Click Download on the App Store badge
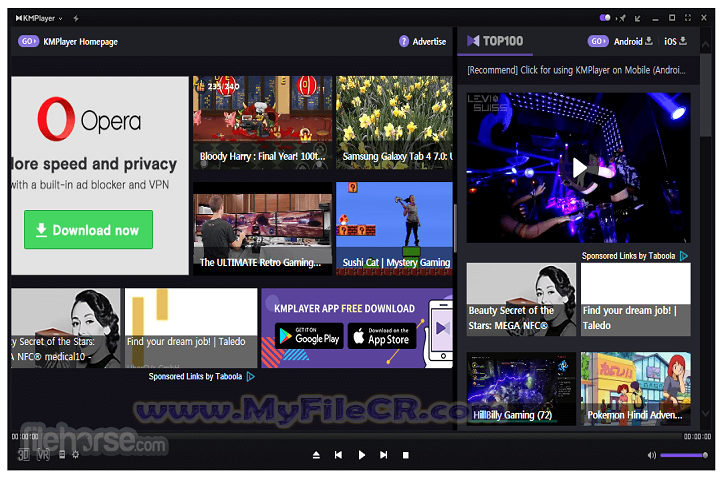The image size is (720, 480). (382, 336)
